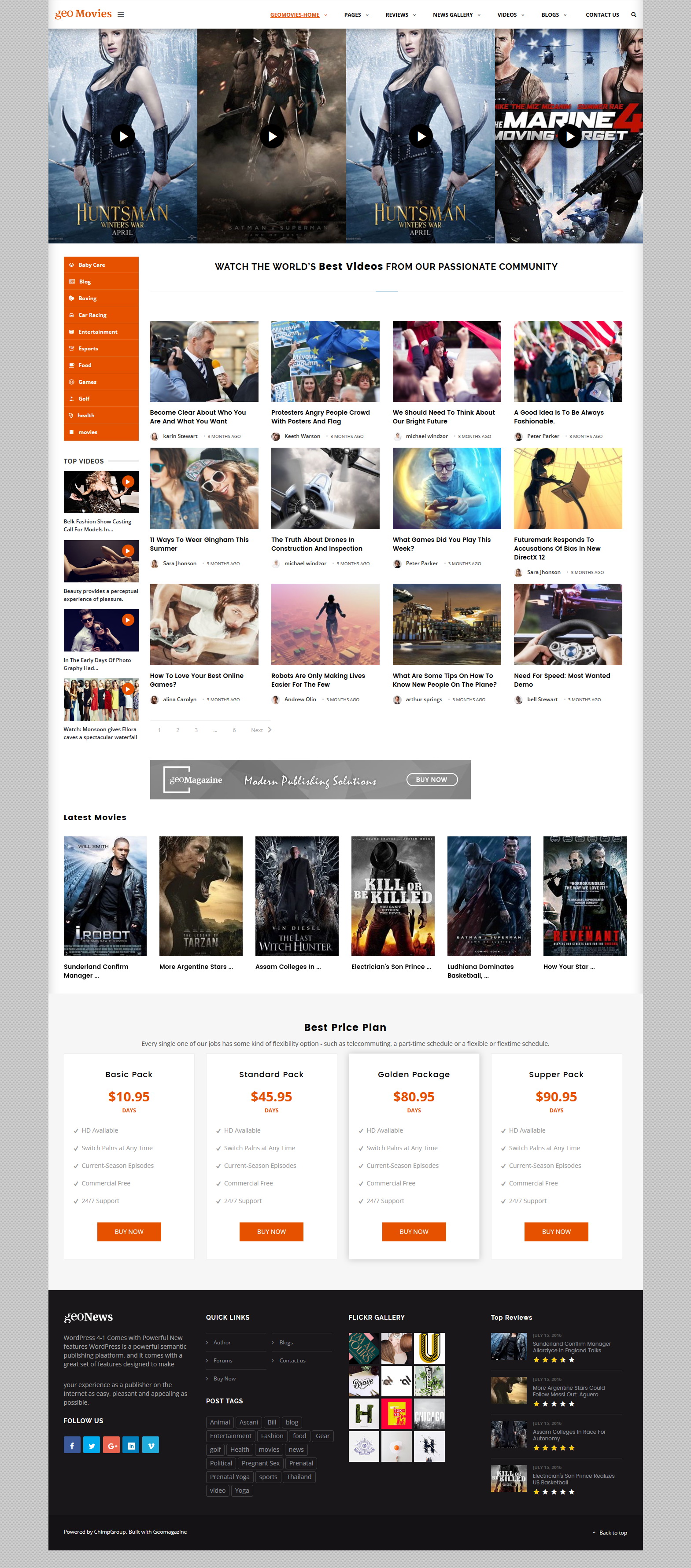
Task: Open Sunderland Confirm Manager review in footer
Action: click(x=572, y=1347)
